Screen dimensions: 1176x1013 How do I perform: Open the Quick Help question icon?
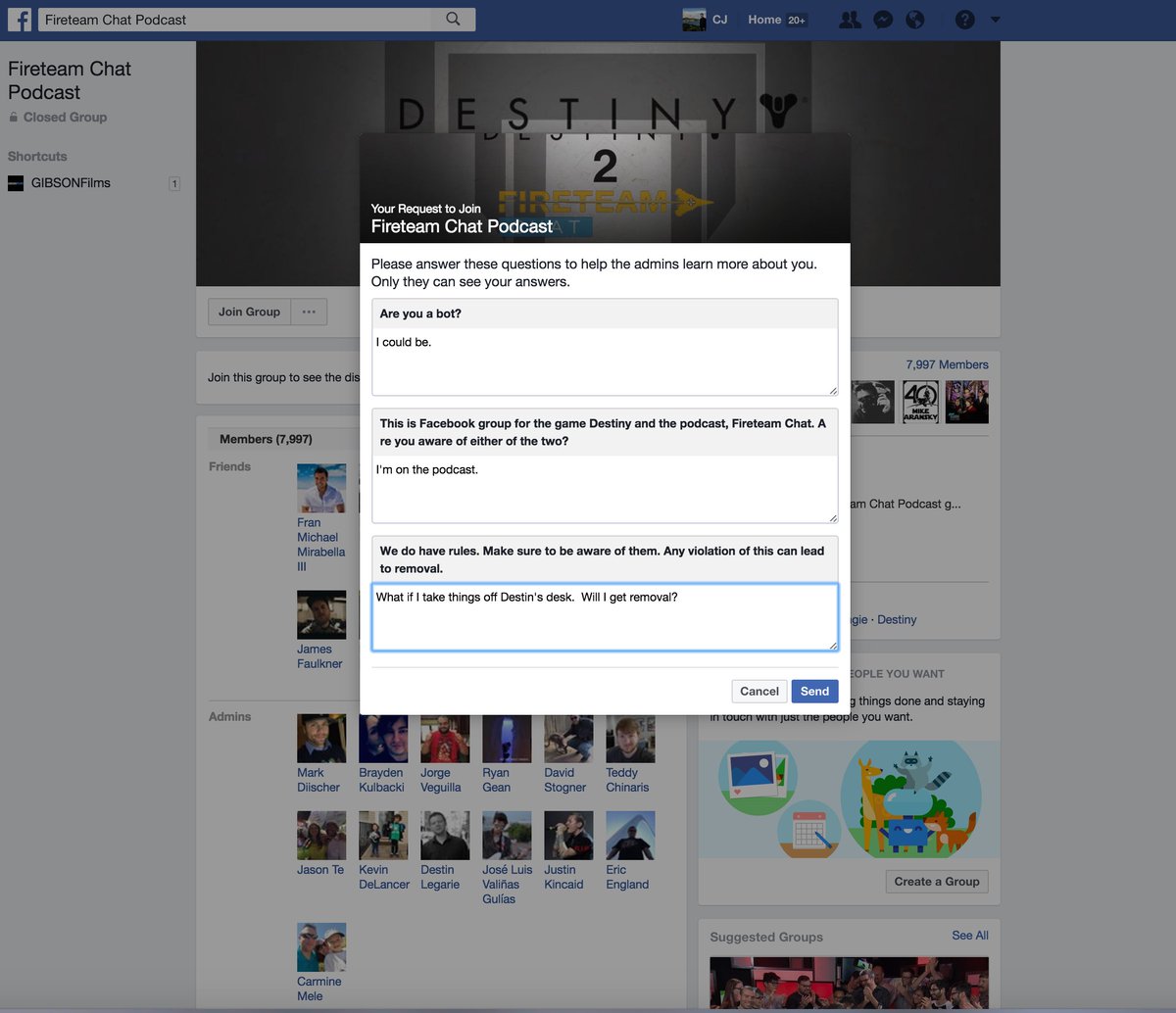(x=965, y=20)
